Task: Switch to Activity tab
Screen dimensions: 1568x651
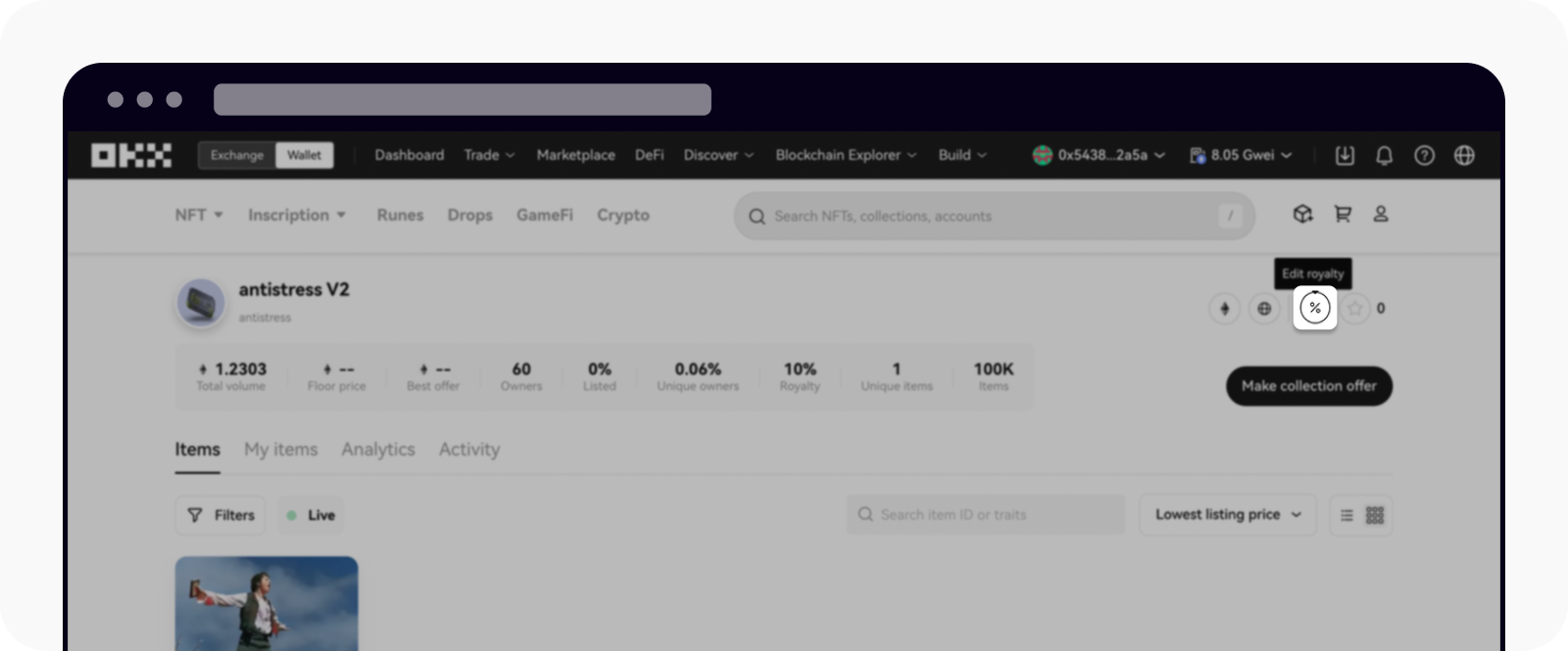Action: pos(469,450)
